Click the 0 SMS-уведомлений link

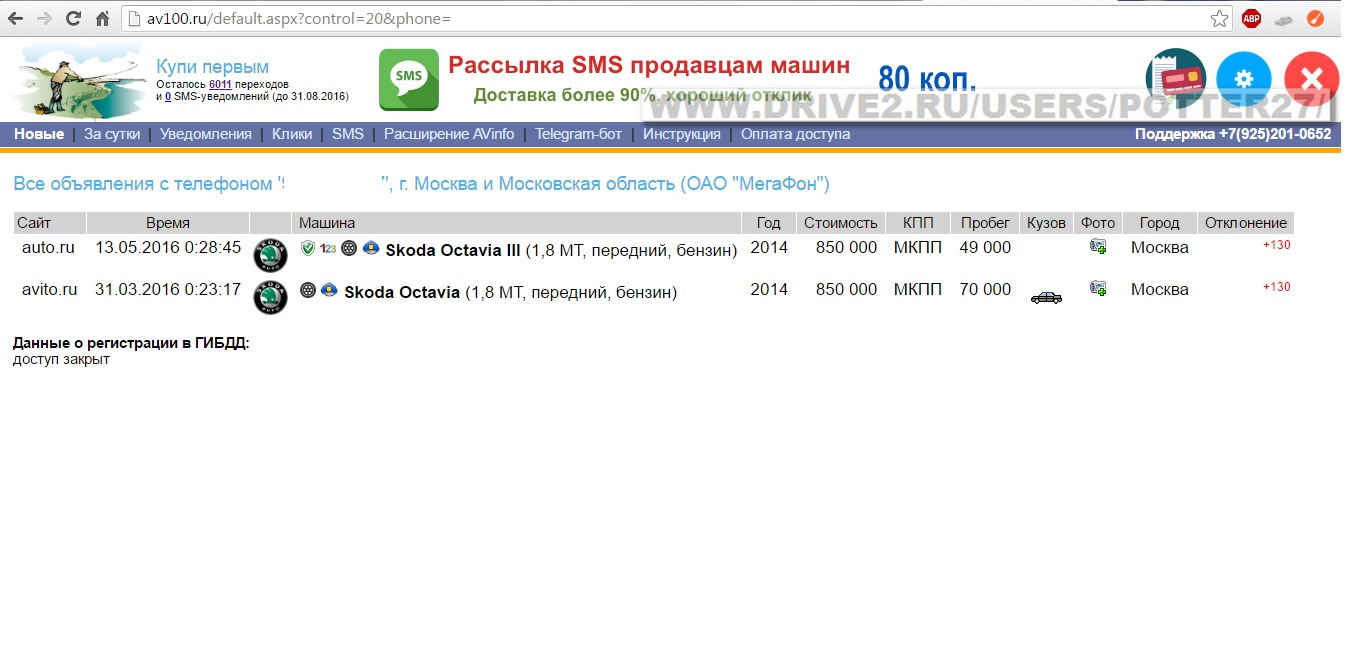168,97
